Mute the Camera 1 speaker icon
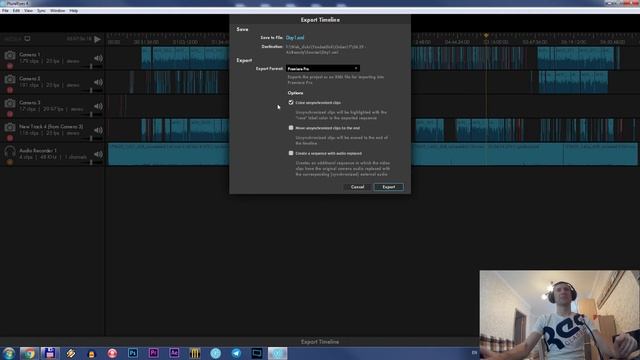Screen dimensions: 640x360 (98, 58)
